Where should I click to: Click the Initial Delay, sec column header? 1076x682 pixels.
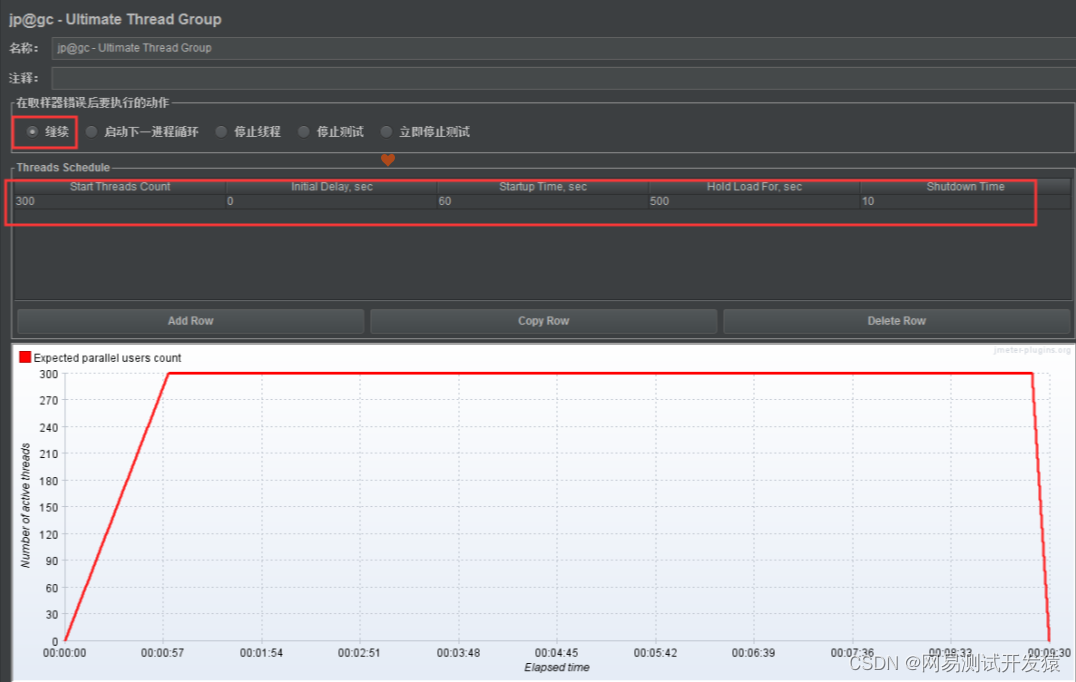(x=332, y=187)
